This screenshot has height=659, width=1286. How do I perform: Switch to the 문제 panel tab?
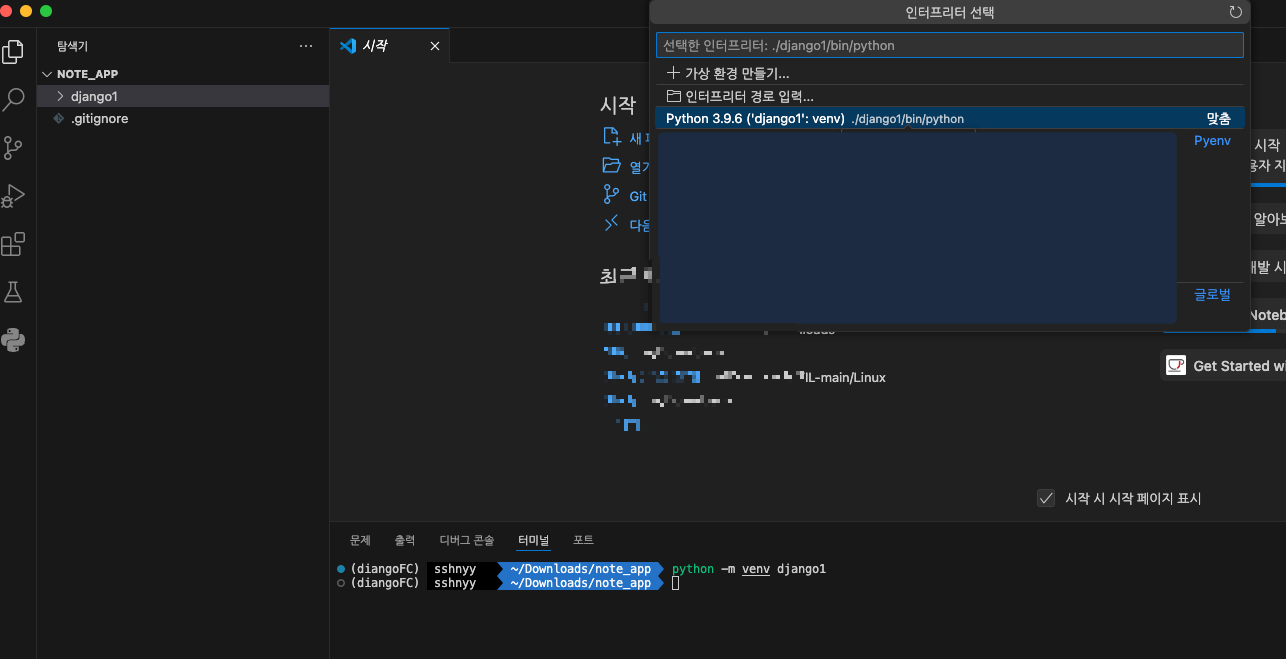[x=360, y=540]
